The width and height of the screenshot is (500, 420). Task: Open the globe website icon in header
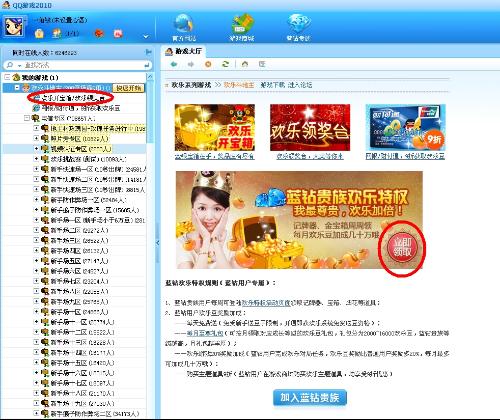pos(184,24)
